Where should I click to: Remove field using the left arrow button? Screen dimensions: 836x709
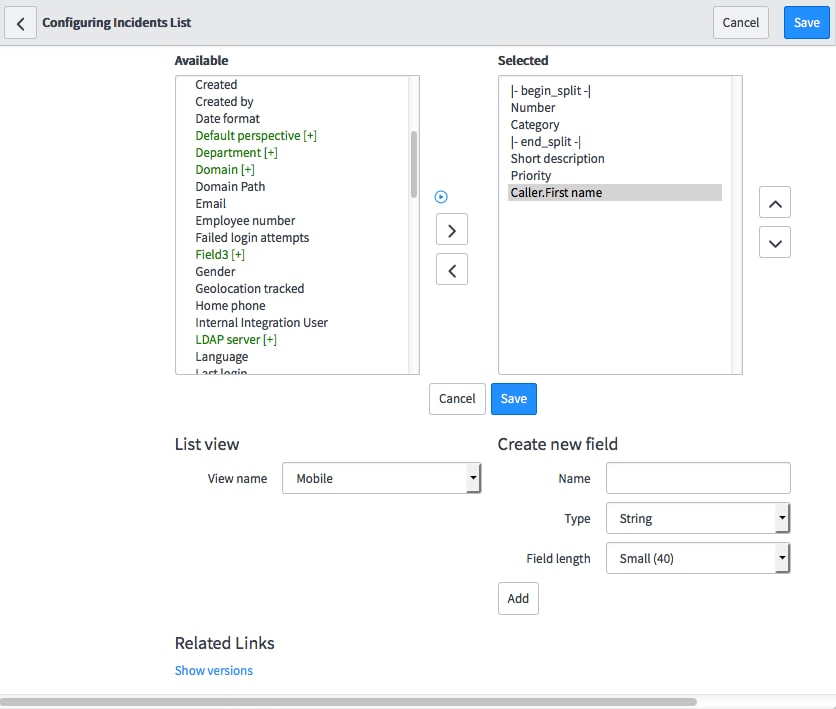(451, 268)
